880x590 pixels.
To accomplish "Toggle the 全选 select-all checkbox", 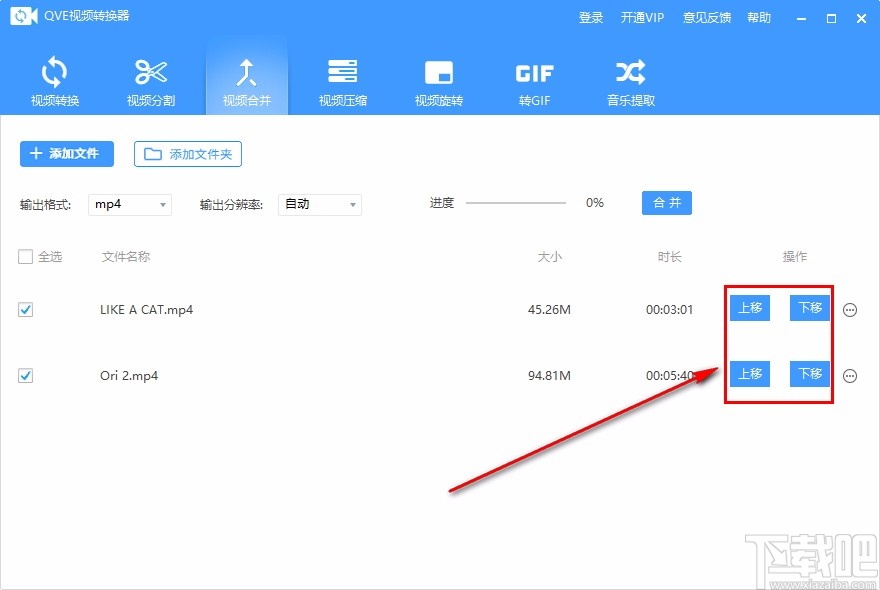I will tap(25, 256).
